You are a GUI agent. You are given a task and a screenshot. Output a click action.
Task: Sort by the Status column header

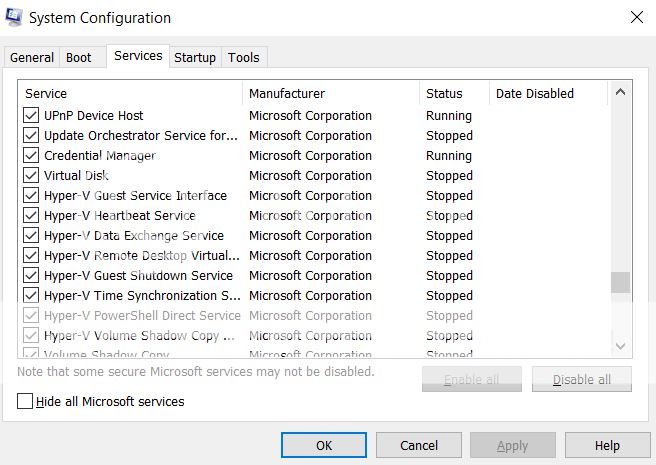tap(454, 93)
